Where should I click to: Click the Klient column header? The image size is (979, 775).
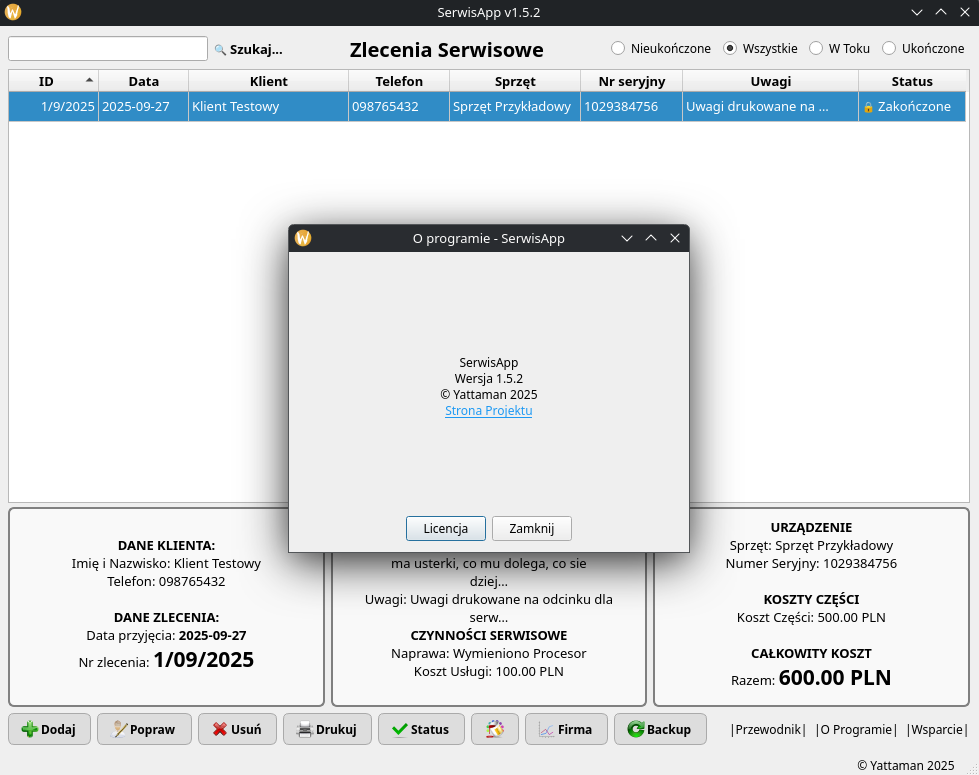point(268,81)
